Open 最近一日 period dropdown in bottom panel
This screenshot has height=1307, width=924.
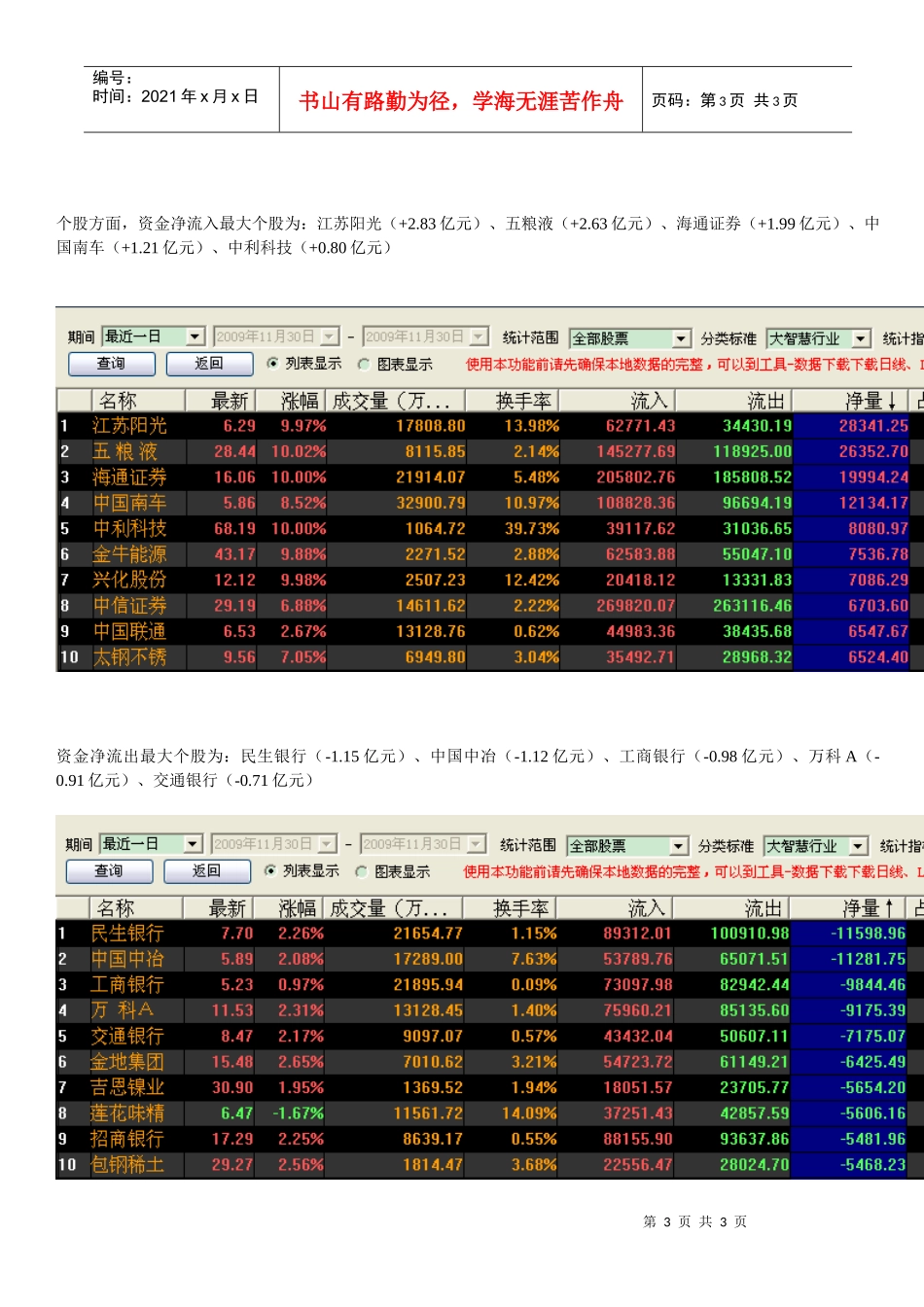click(x=193, y=844)
